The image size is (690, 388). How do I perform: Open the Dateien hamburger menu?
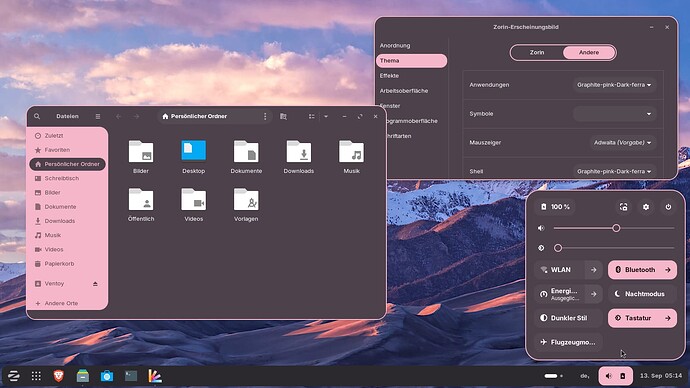(98, 116)
